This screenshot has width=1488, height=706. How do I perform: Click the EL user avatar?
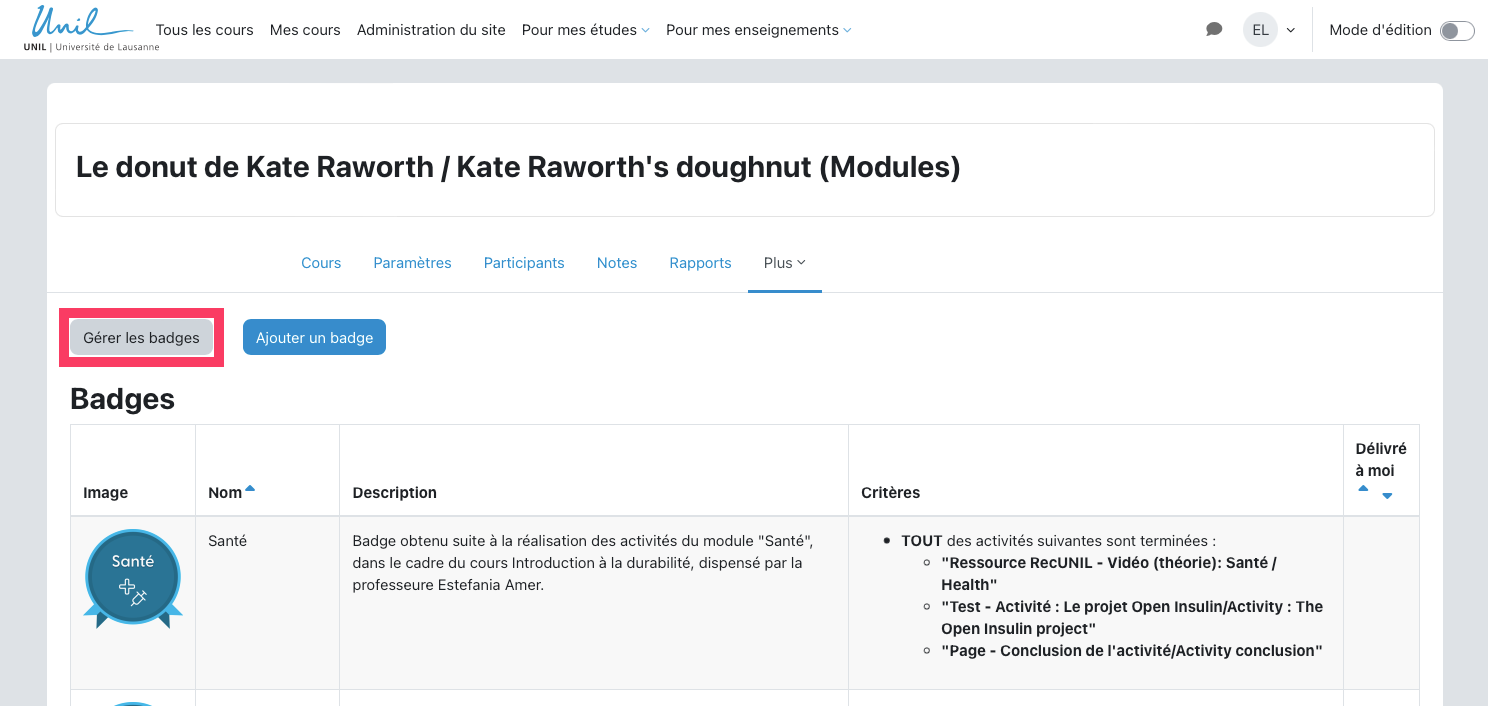(1260, 30)
